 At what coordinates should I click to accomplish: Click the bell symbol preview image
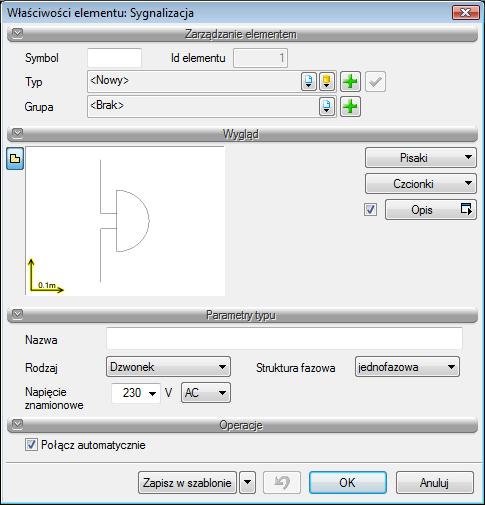coord(125,221)
